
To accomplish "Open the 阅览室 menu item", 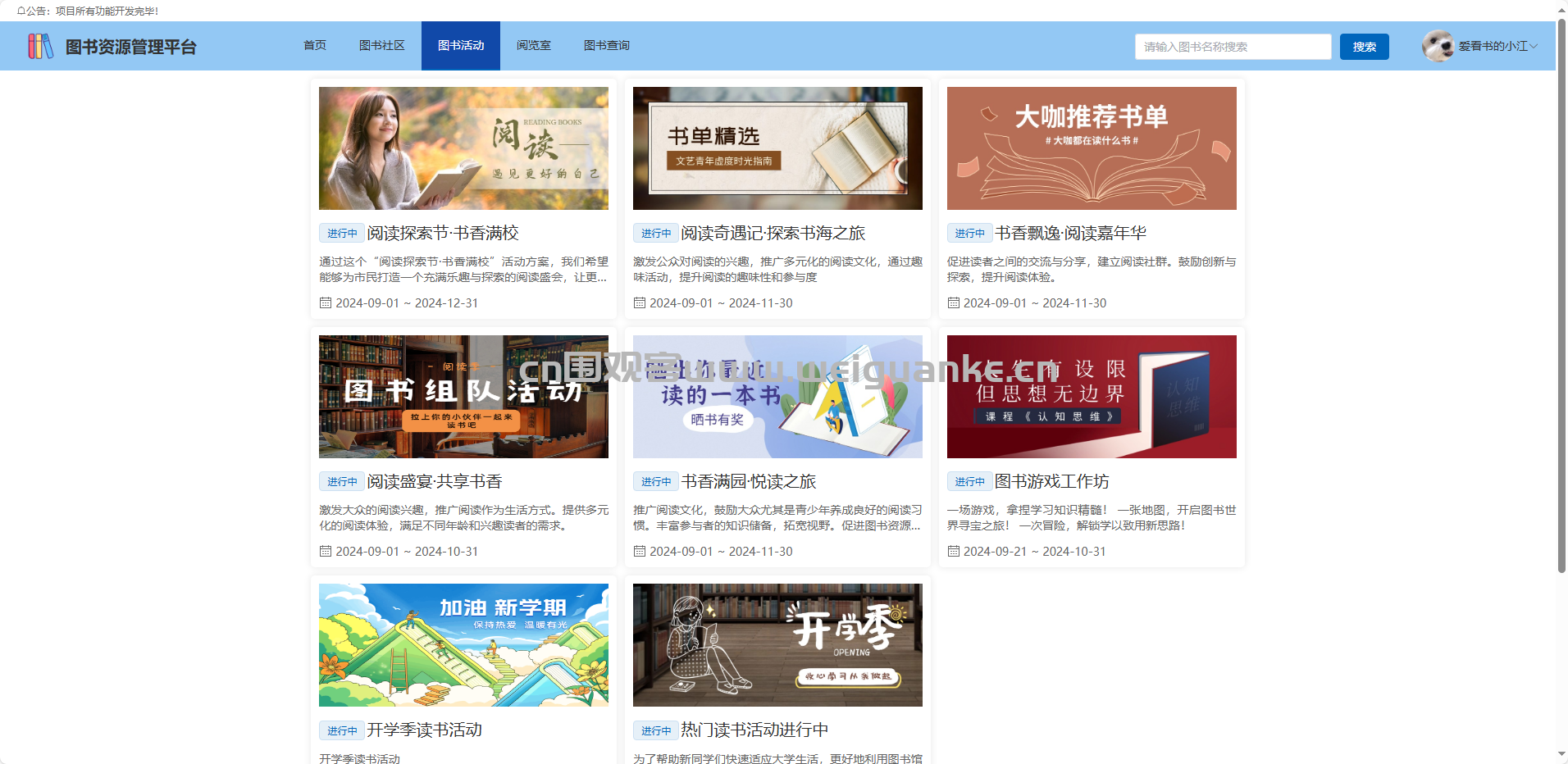I will coord(534,45).
